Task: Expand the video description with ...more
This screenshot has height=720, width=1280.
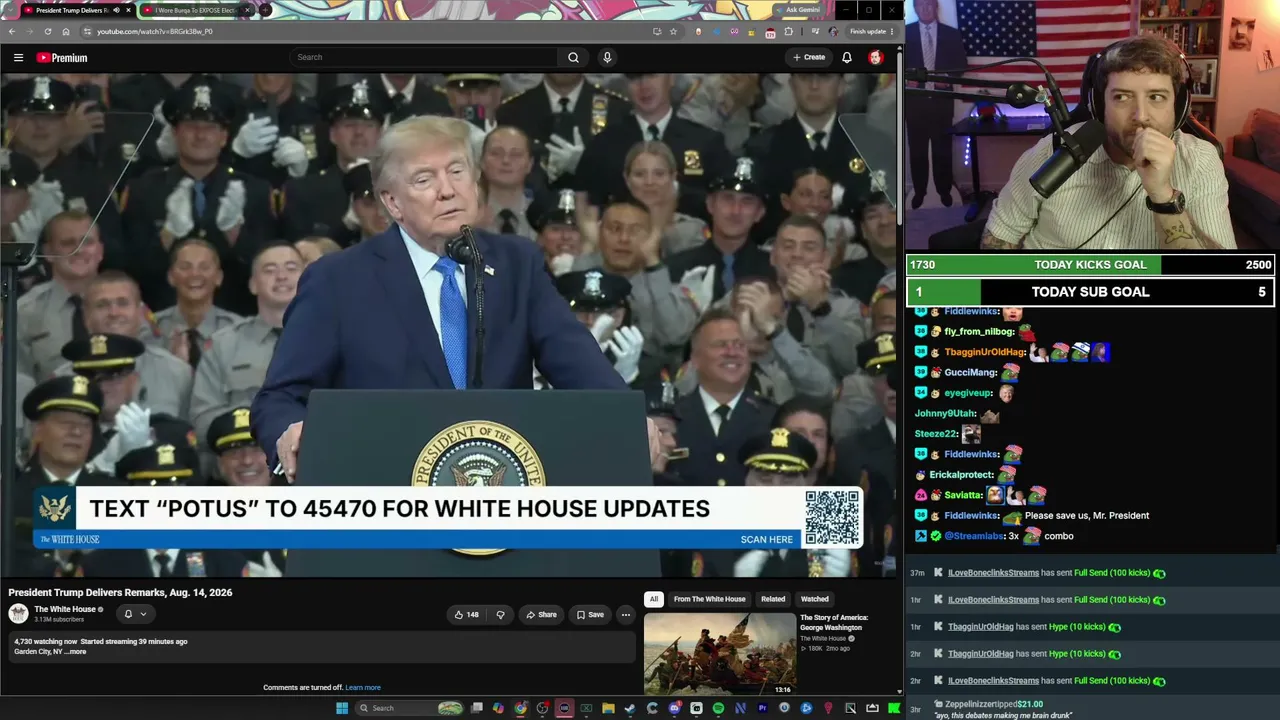Action: click(76, 652)
